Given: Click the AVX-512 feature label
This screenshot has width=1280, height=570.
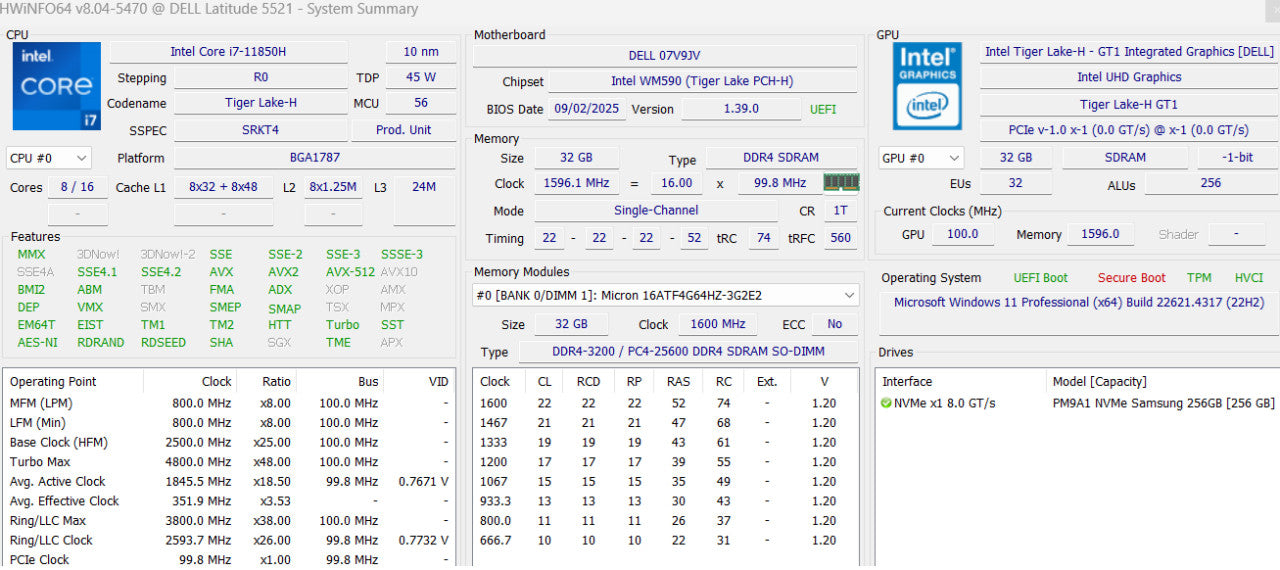Looking at the screenshot, I should coord(350,272).
